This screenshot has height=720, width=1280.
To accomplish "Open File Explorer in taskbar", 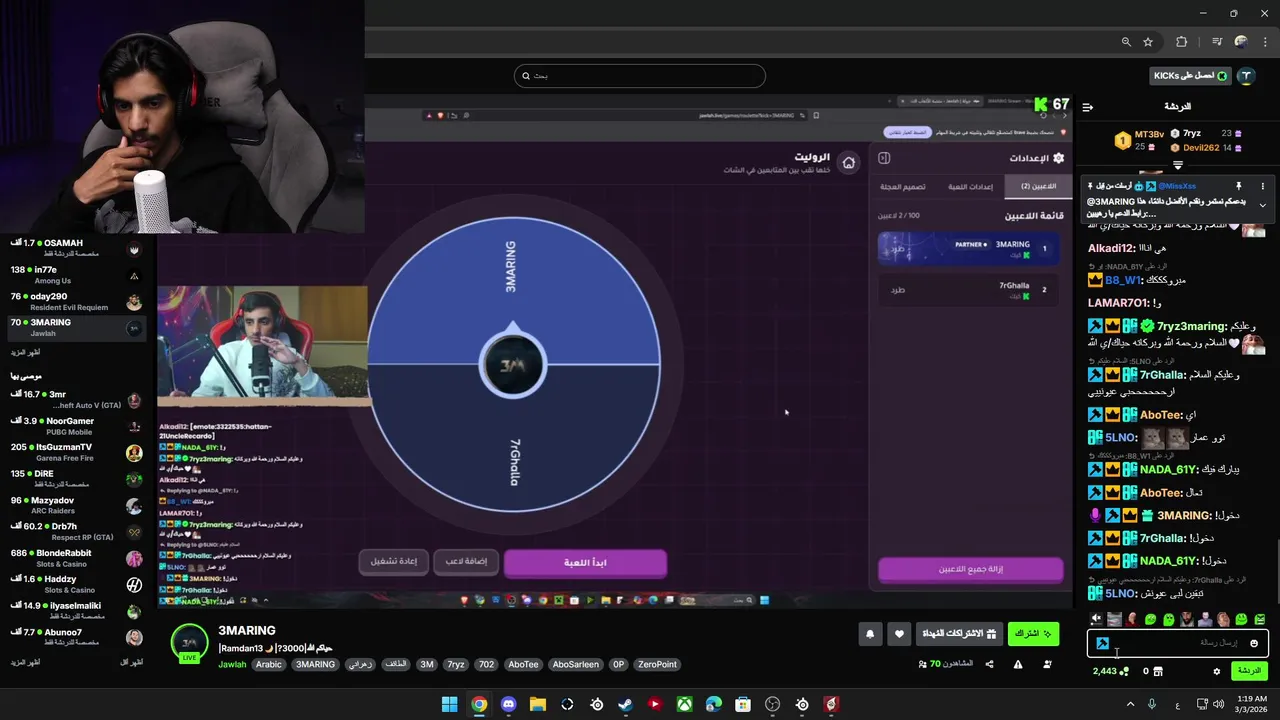I will pyautogui.click(x=538, y=704).
